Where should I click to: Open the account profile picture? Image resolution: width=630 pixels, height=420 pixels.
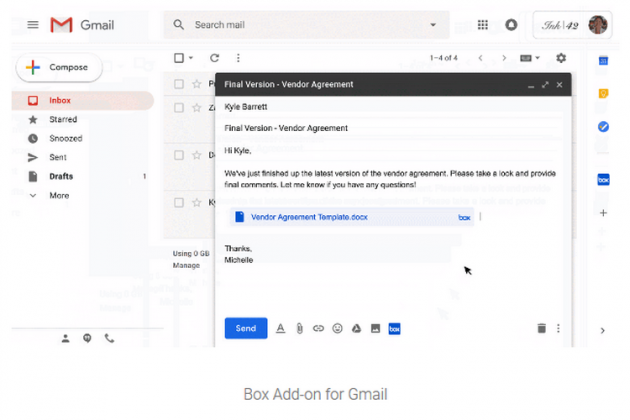[x=597, y=25]
